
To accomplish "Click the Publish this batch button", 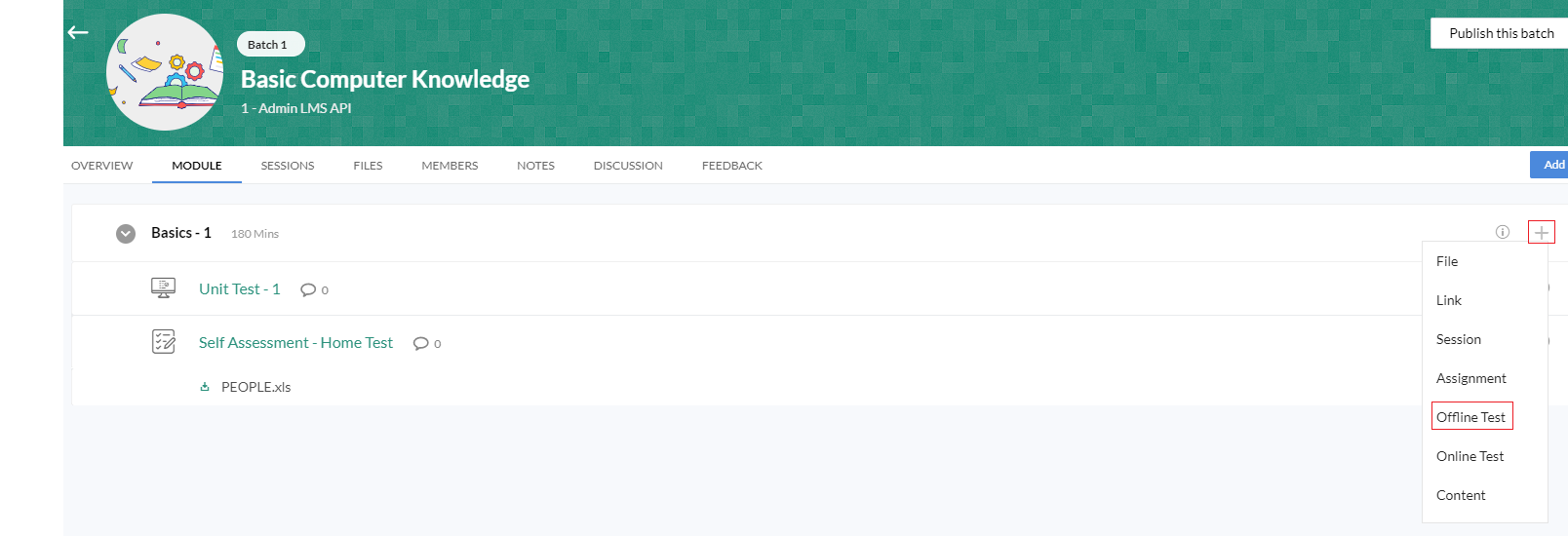I will click(1501, 33).
